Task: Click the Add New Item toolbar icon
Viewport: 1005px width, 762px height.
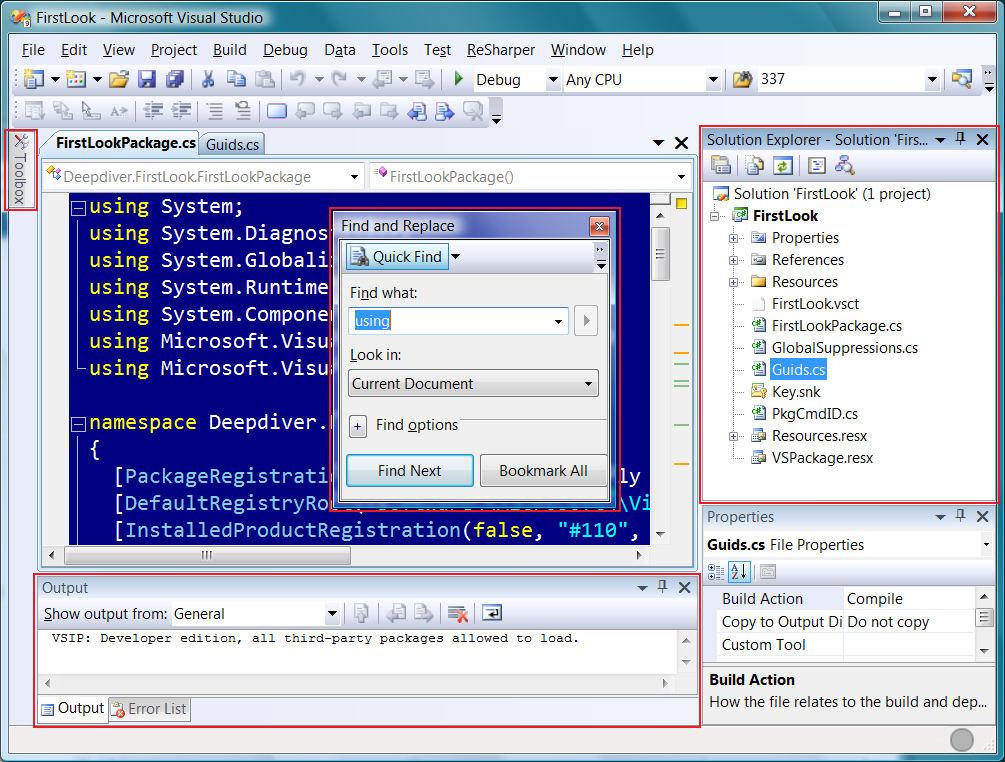Action: [x=76, y=79]
